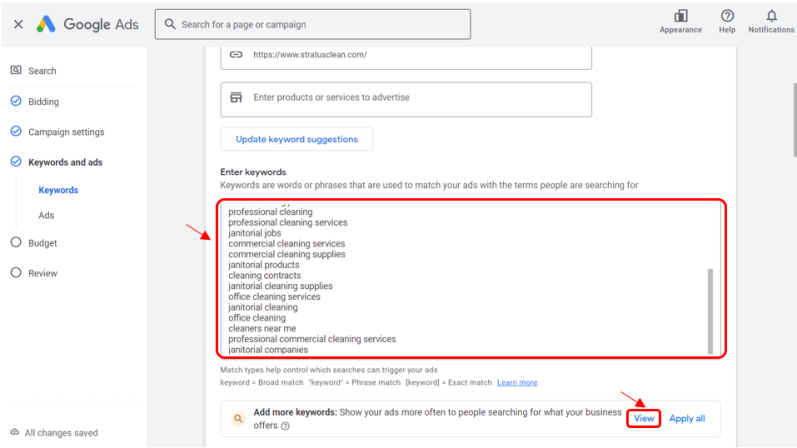Screen dimensions: 797x448
Task: Go to Keywords sub-item in sidebar
Action: pos(58,190)
